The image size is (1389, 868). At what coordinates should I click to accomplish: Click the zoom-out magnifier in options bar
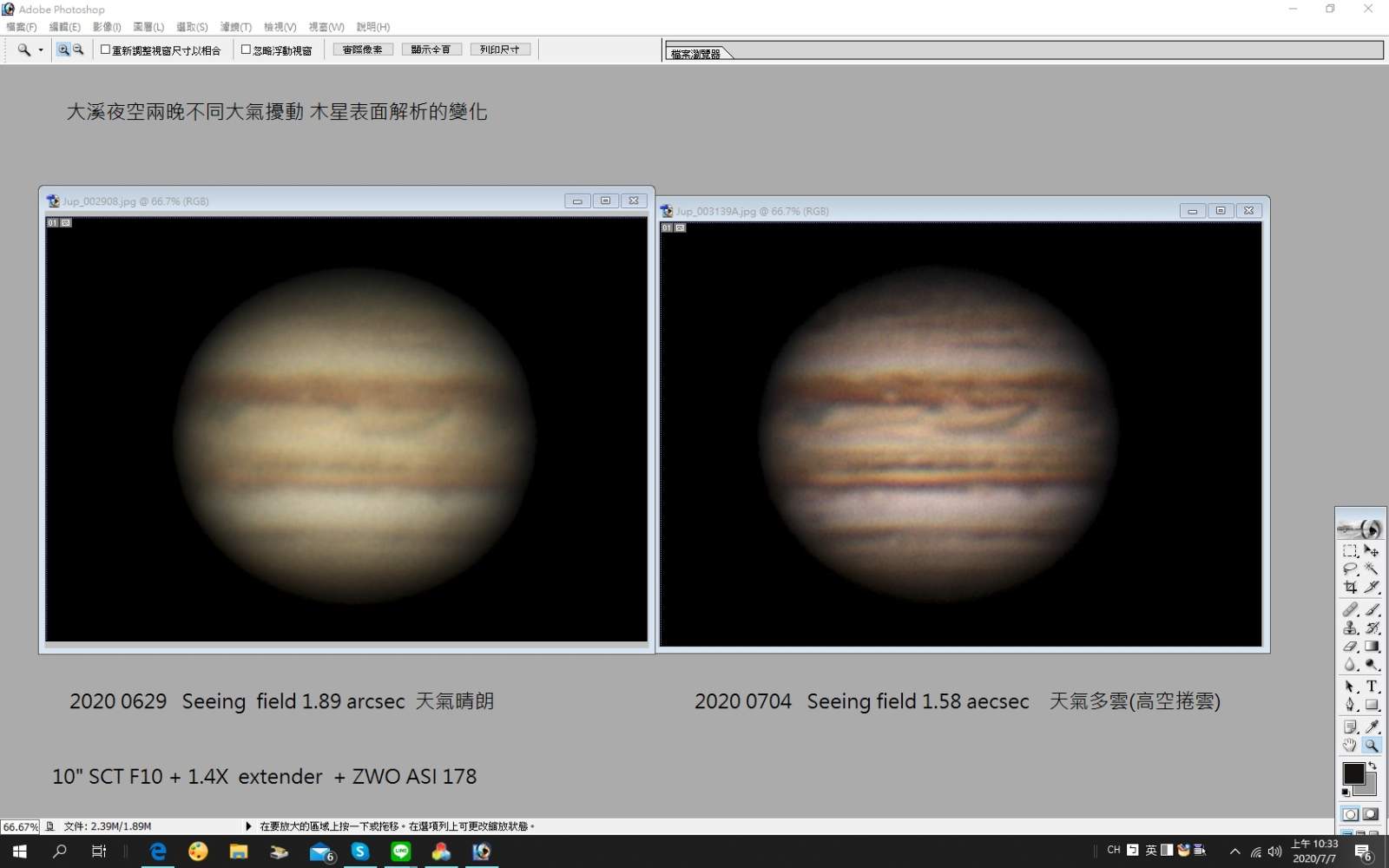(x=78, y=50)
